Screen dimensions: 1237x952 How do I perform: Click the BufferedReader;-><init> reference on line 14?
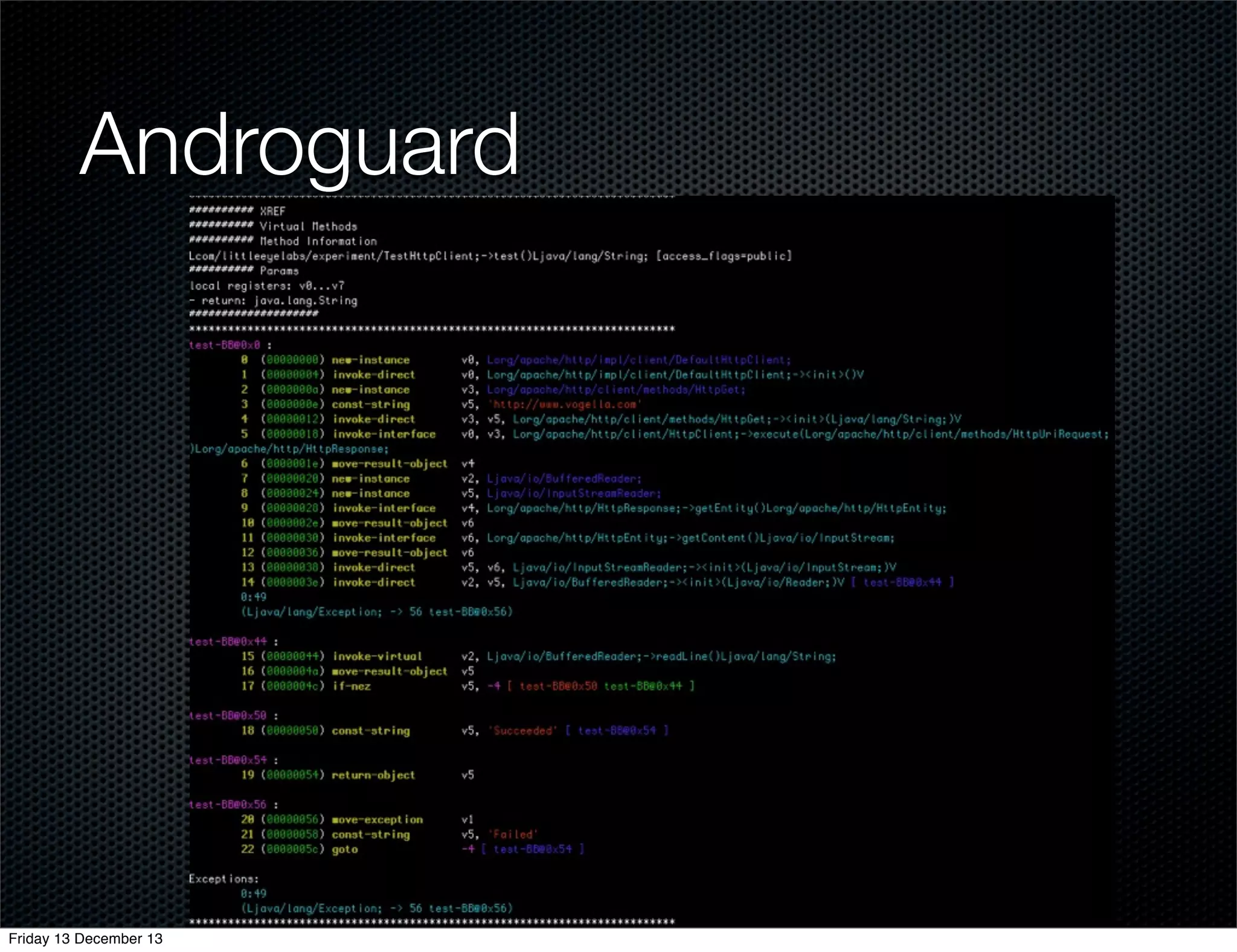click(678, 582)
